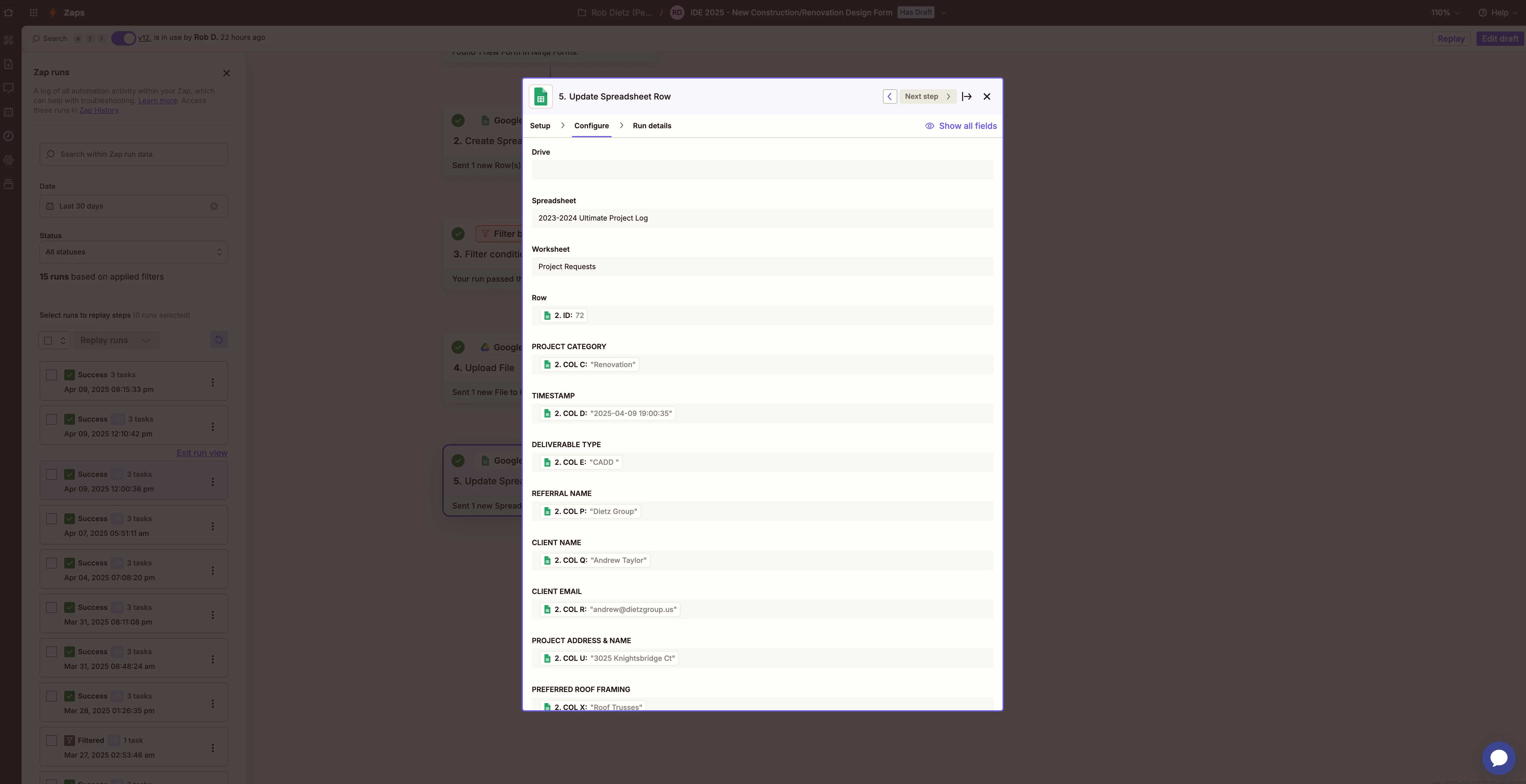The height and width of the screenshot is (784, 1526).
Task: Close the Zap runs panel
Action: pyautogui.click(x=226, y=73)
